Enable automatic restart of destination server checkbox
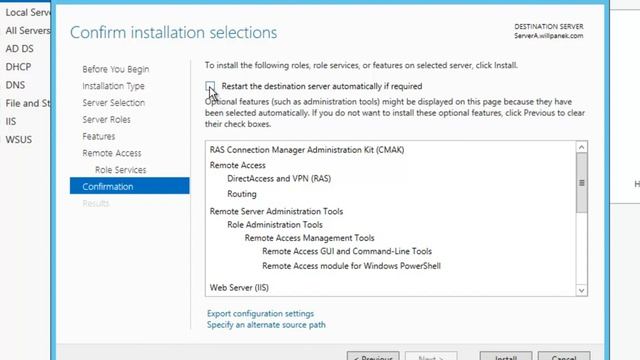Screen dimensions: 640x360 pyautogui.click(x=210, y=86)
